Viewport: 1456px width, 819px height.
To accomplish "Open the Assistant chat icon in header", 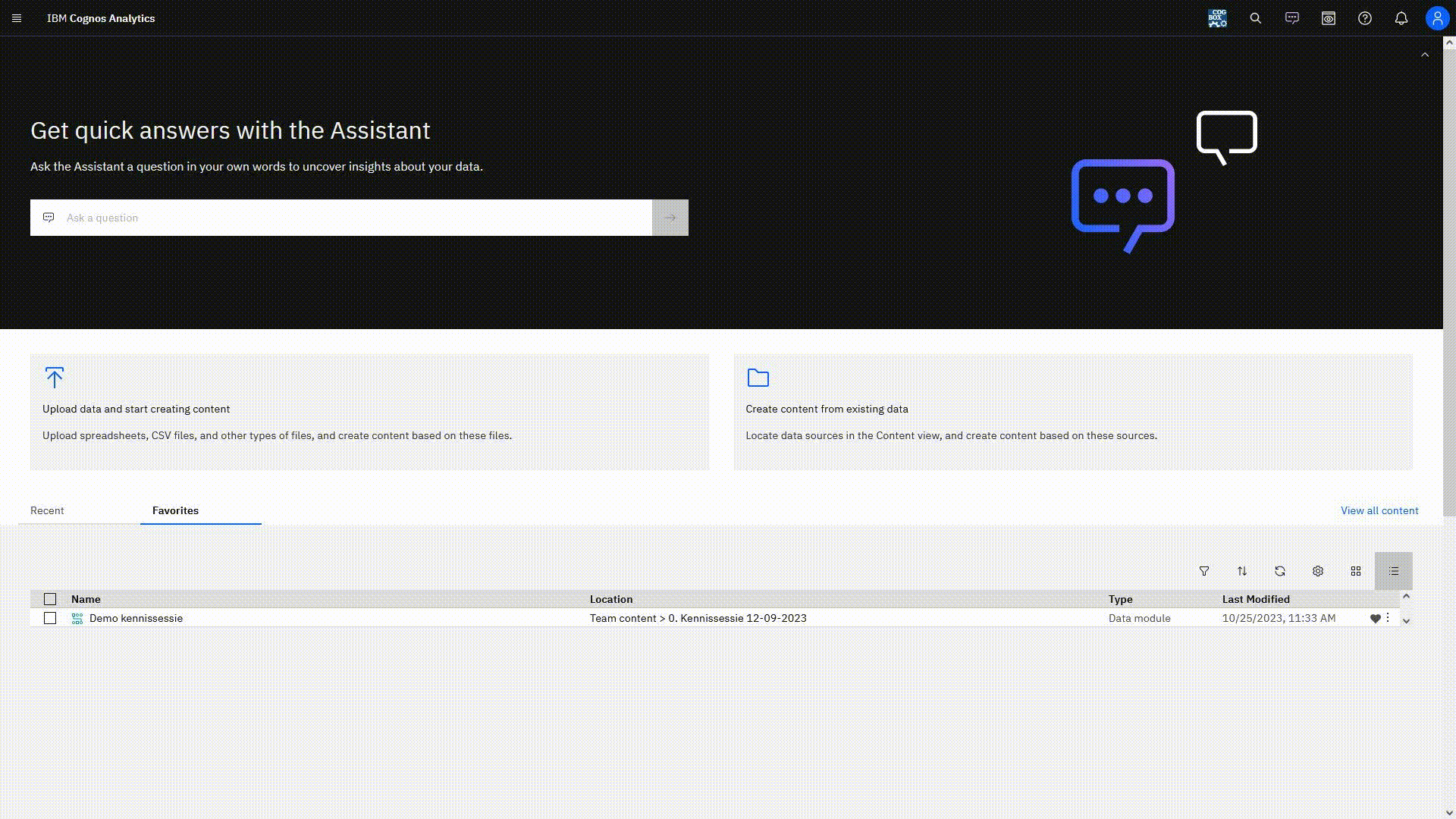I will point(1292,18).
